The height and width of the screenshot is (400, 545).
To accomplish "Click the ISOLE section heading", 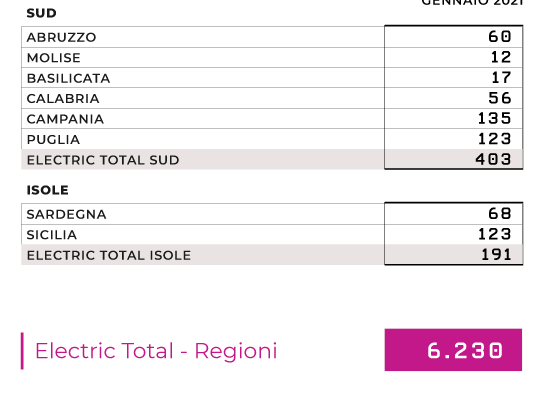I will (x=48, y=190).
